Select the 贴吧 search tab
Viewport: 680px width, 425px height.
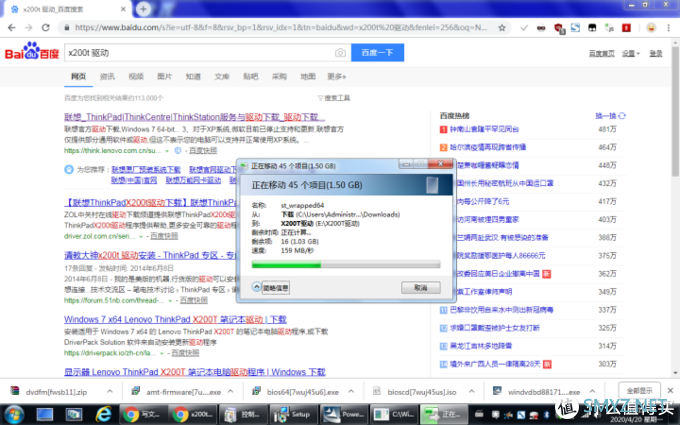point(251,77)
